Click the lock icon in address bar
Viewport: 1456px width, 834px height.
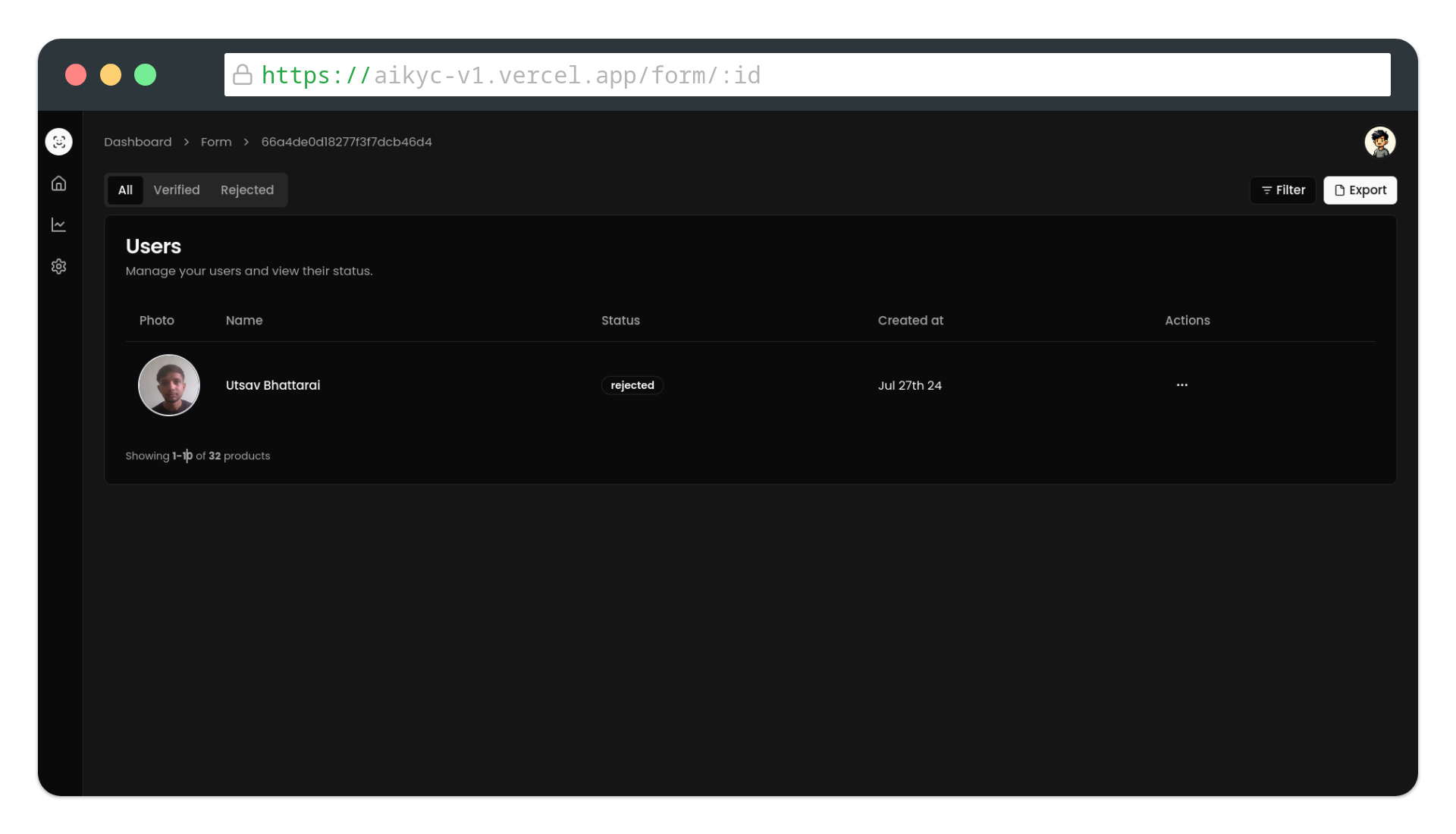point(242,74)
